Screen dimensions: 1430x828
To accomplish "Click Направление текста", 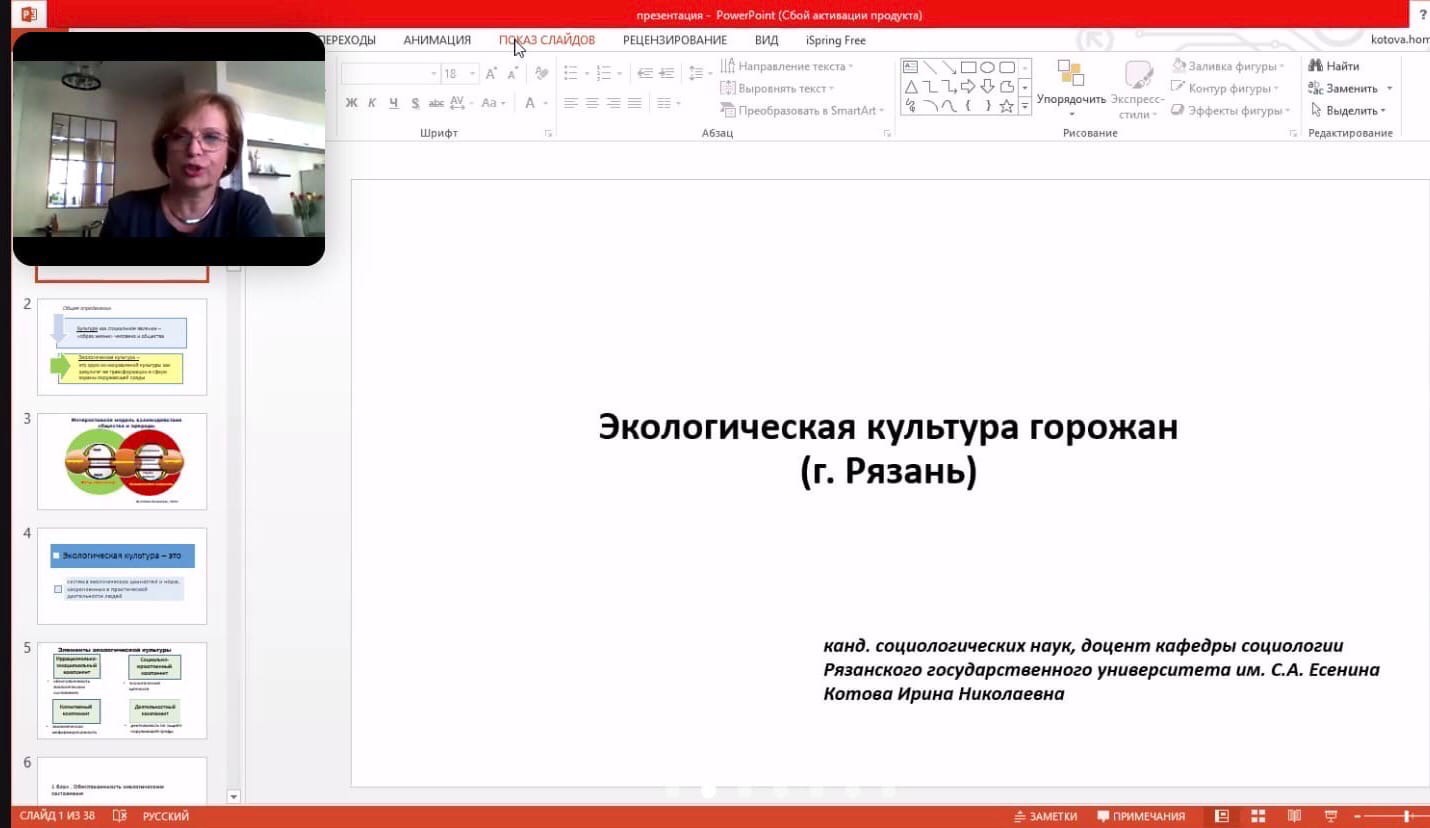I will pyautogui.click(x=787, y=66).
